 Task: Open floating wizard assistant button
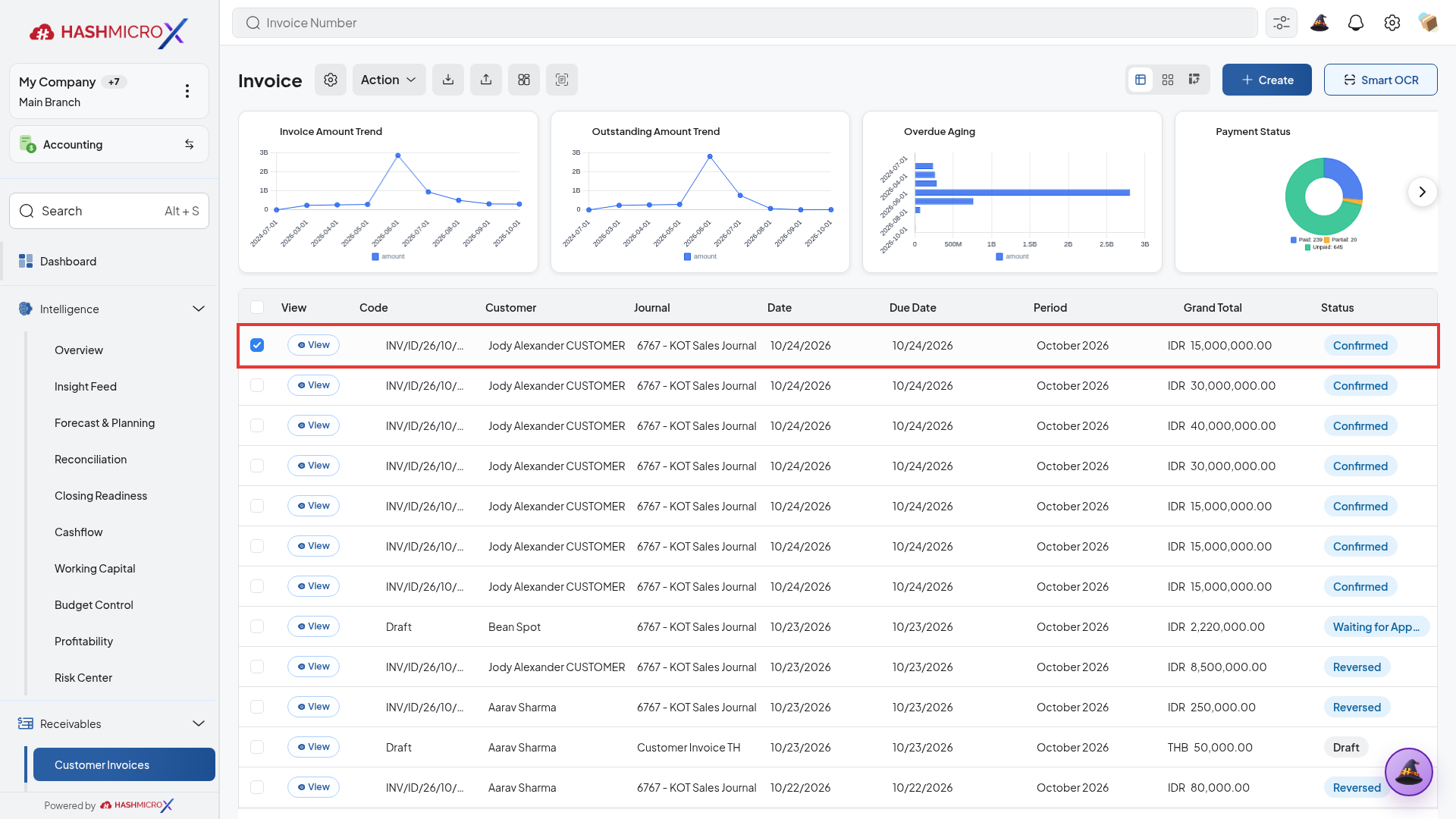coord(1409,772)
